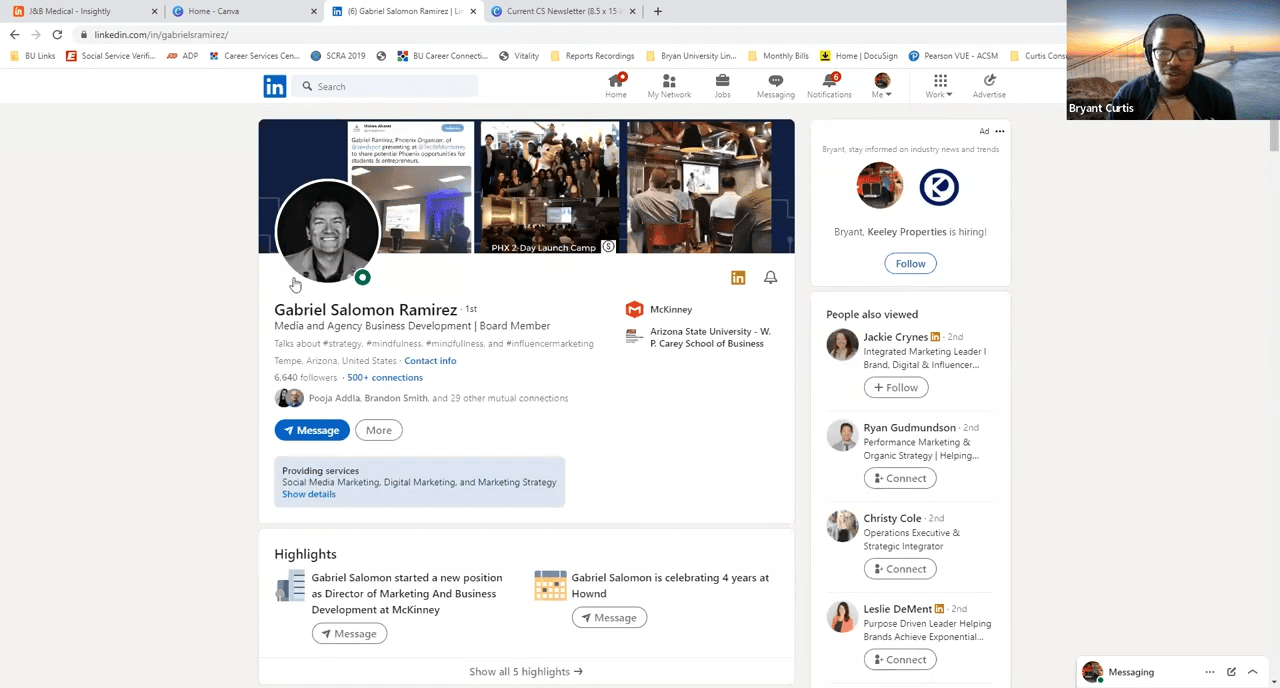Close the J&B Medical Insightly tab
The height and width of the screenshot is (688, 1280).
(x=154, y=12)
